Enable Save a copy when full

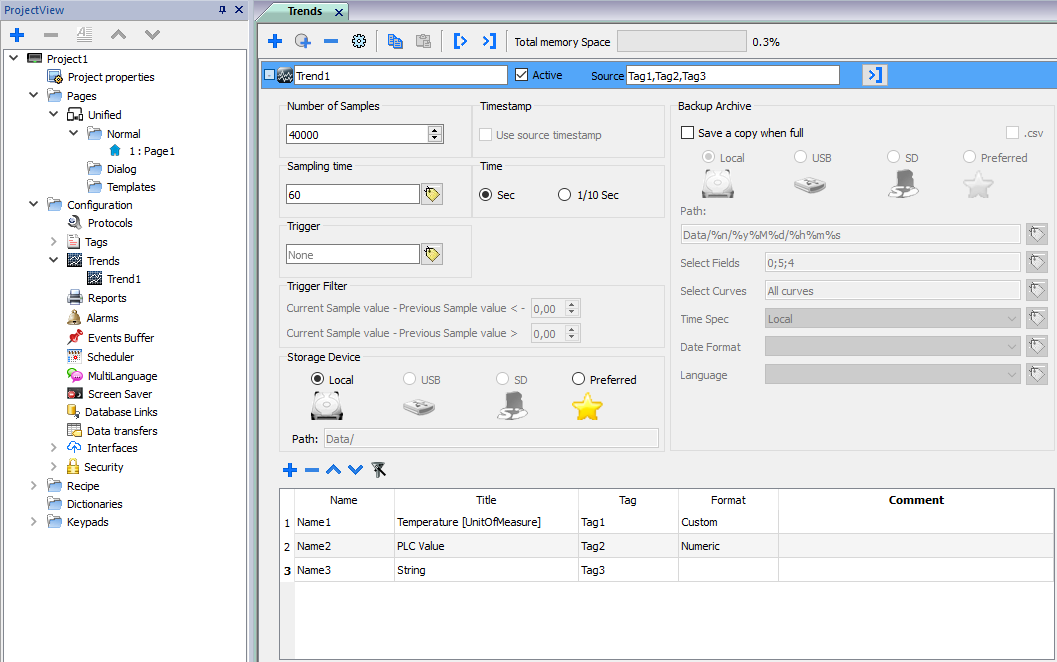(687, 131)
